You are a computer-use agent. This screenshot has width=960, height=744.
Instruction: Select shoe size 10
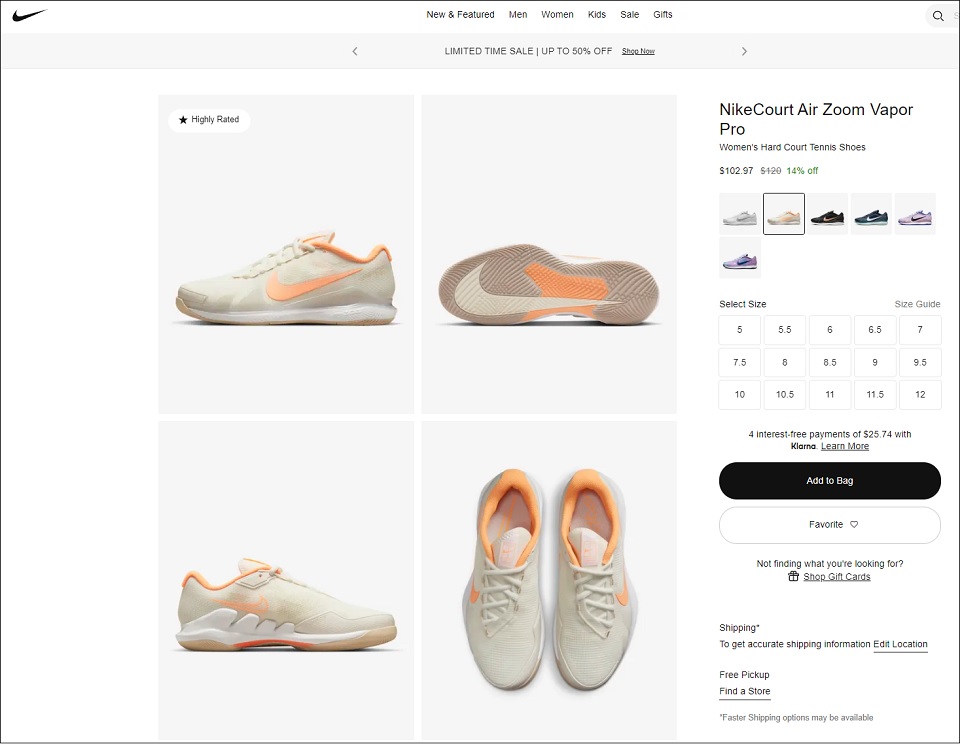click(x=740, y=395)
